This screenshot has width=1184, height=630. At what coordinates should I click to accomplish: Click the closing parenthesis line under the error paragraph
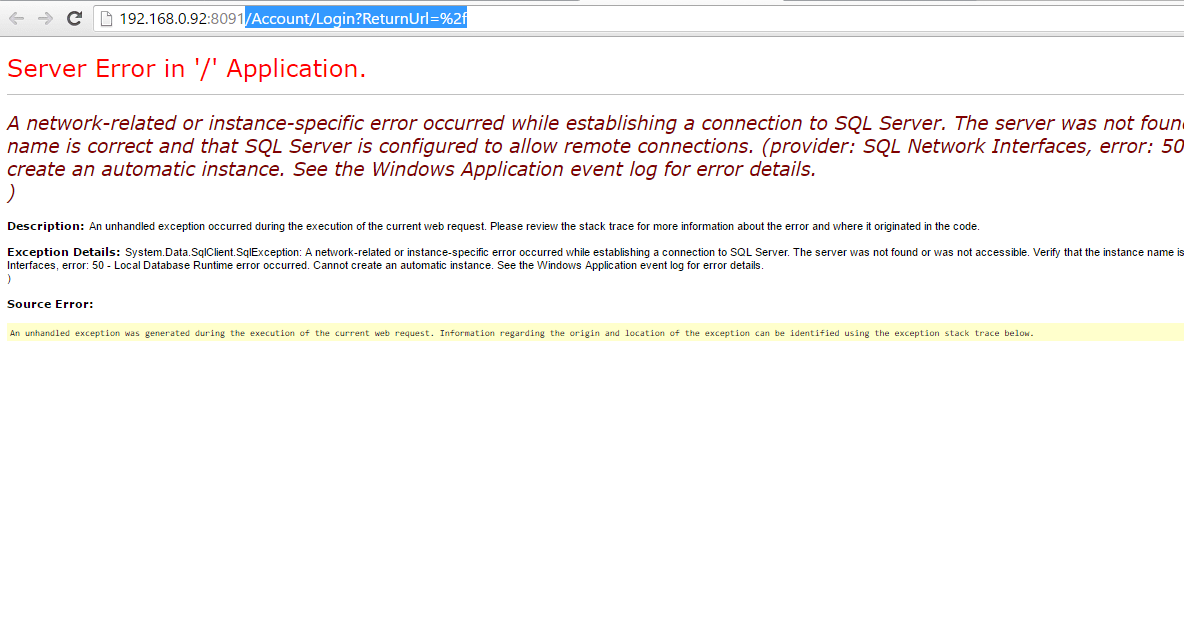click(x=11, y=190)
